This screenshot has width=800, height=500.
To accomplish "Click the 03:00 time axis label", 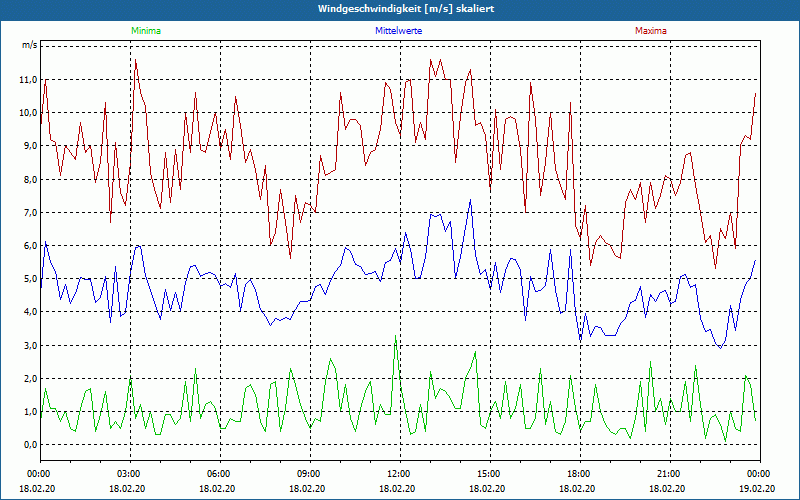I will coord(130,474).
